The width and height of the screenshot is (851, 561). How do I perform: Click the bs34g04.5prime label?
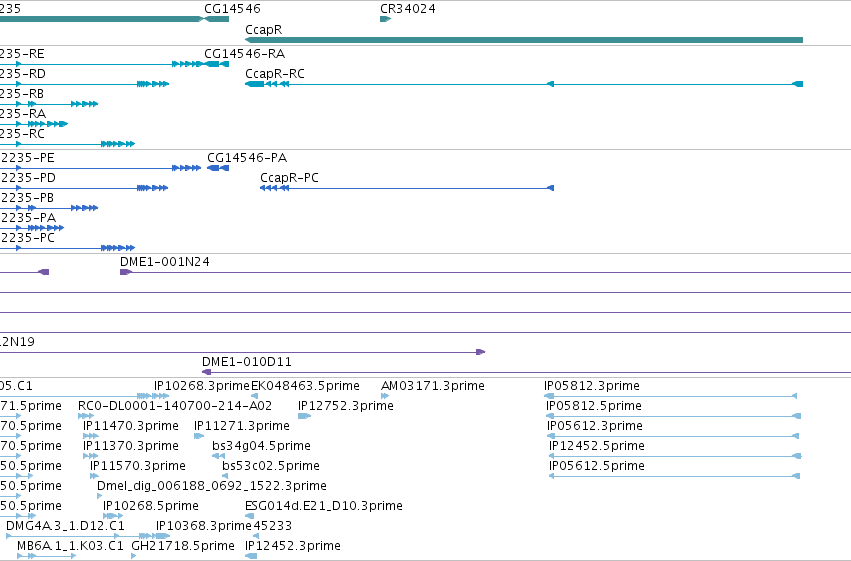click(x=261, y=446)
